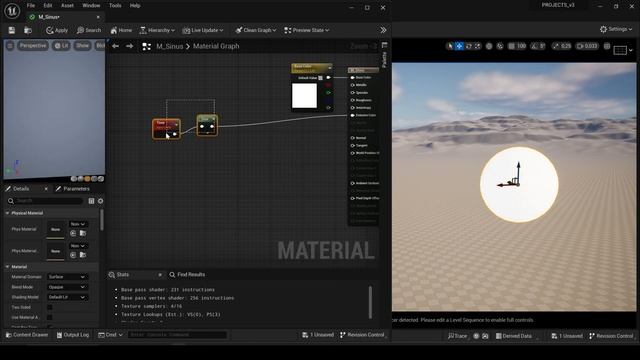Click the graph breadcrumb root icon
640x360 pixels.
(147, 47)
